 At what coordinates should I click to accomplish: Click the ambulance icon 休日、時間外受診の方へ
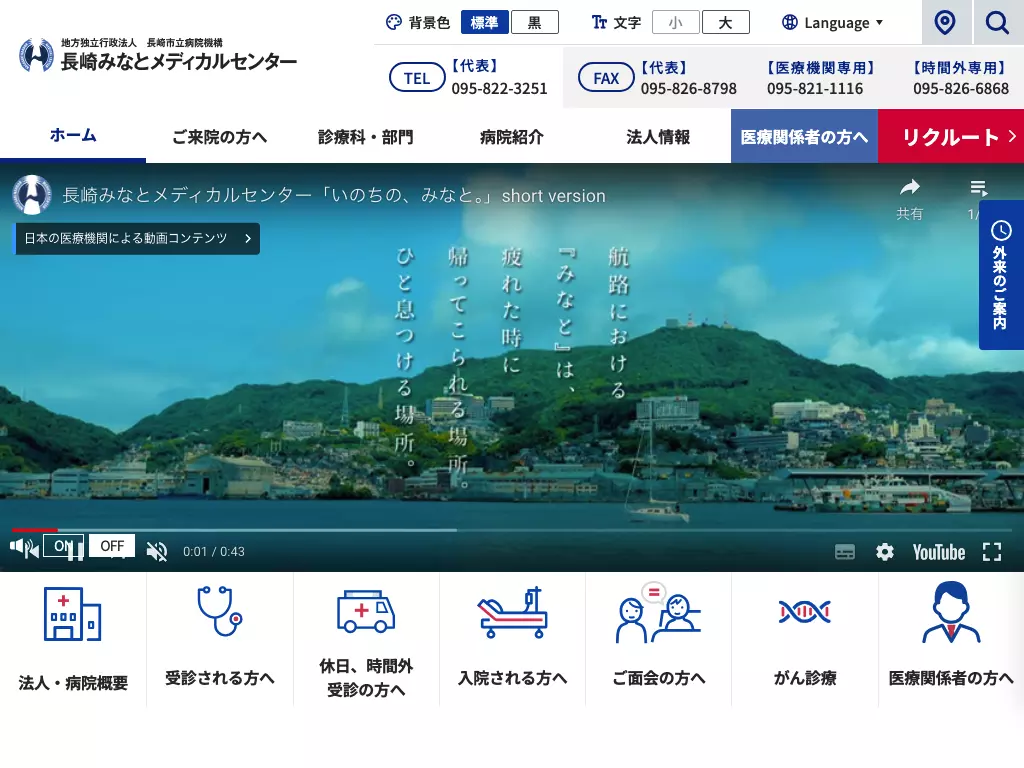(366, 611)
